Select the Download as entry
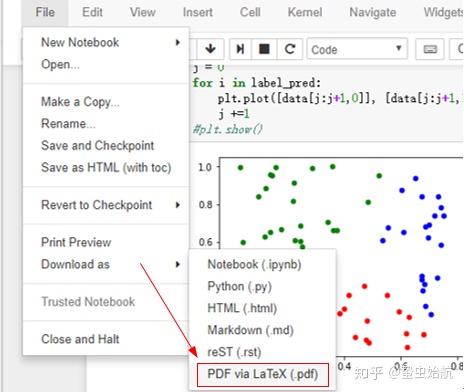Screen dimensions: 464x392 (x=106, y=264)
